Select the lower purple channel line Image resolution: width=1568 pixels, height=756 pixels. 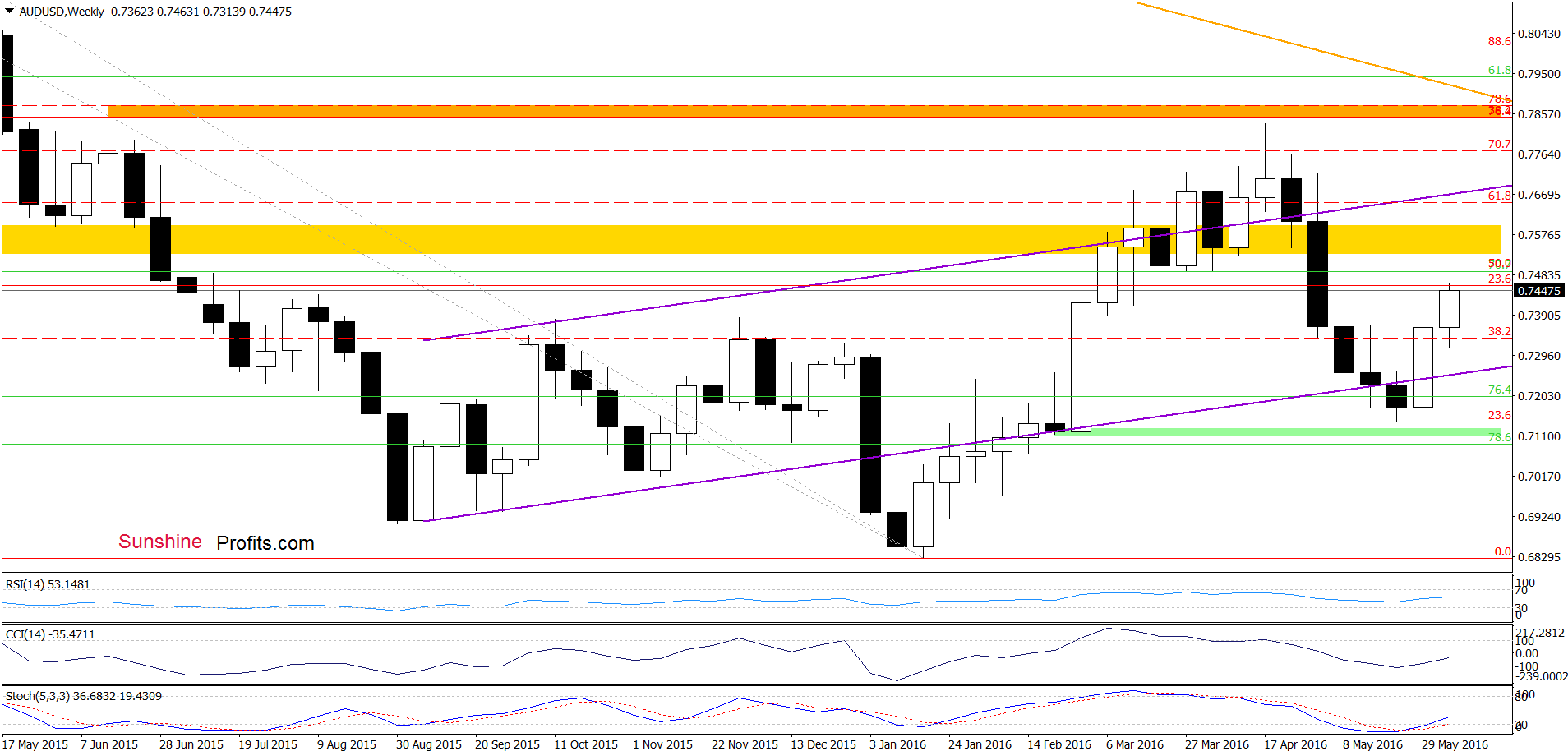(967, 444)
